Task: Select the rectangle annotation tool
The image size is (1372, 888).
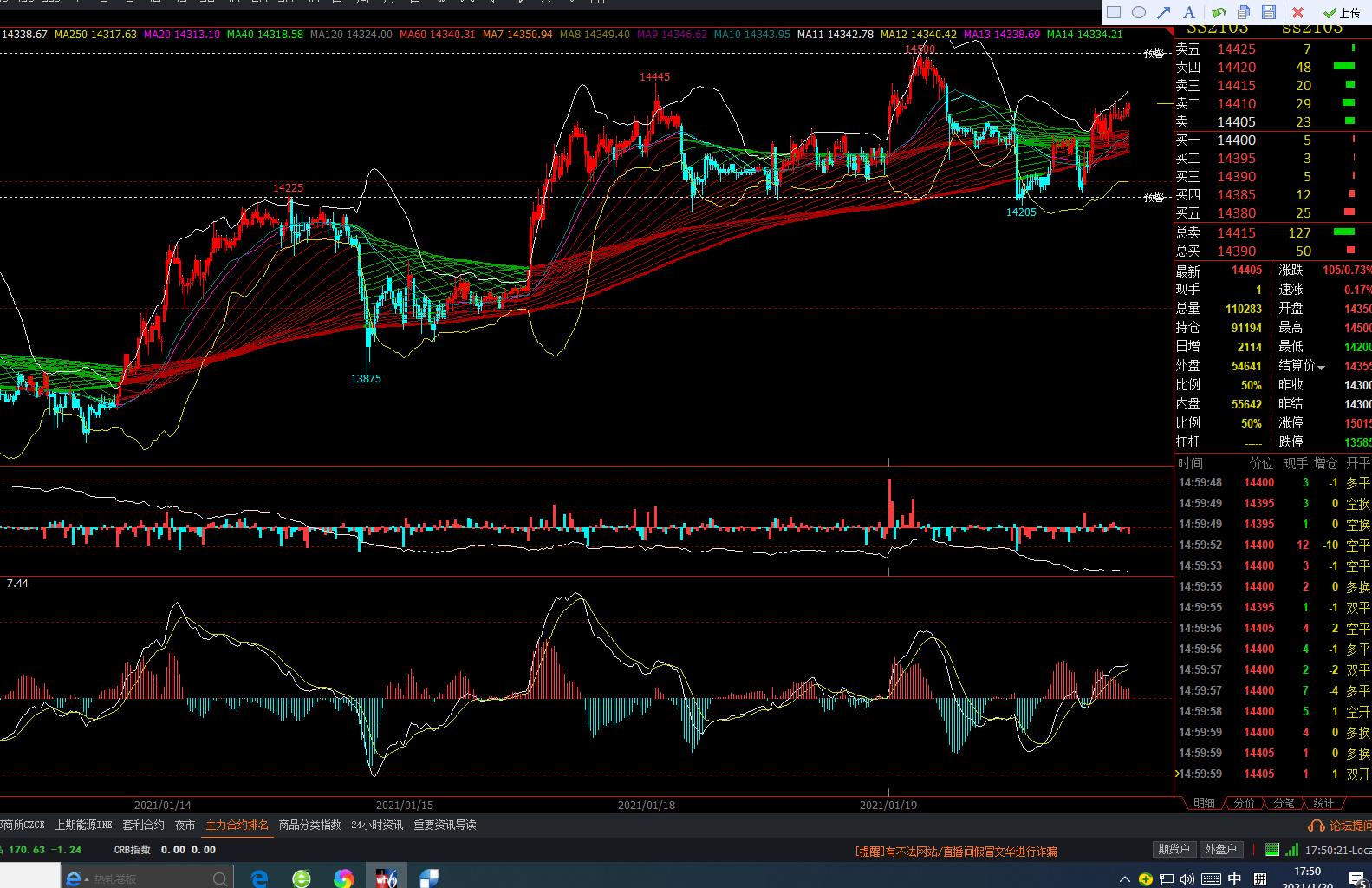Action: [x=1114, y=12]
